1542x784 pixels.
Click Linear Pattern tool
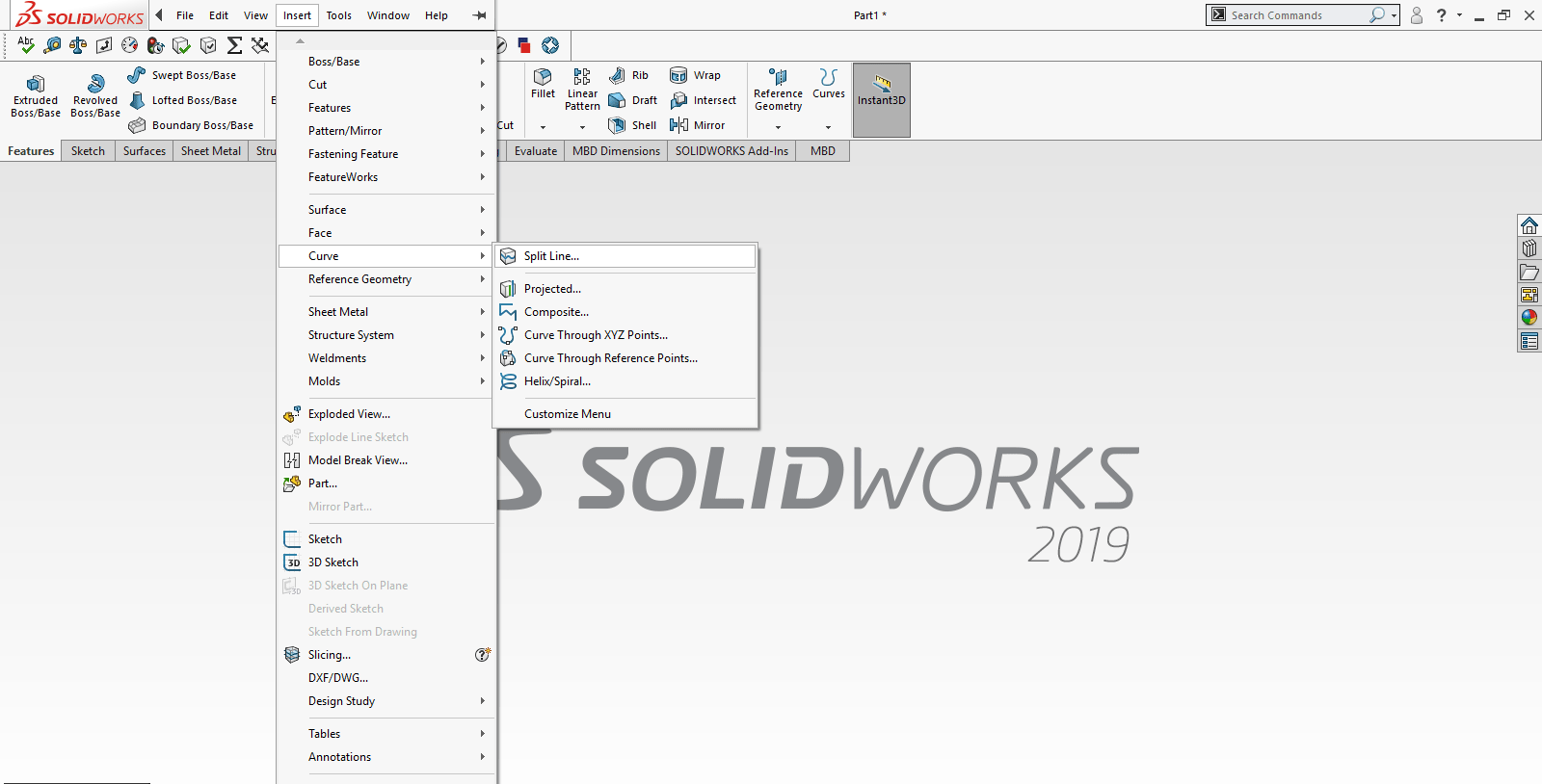582,90
